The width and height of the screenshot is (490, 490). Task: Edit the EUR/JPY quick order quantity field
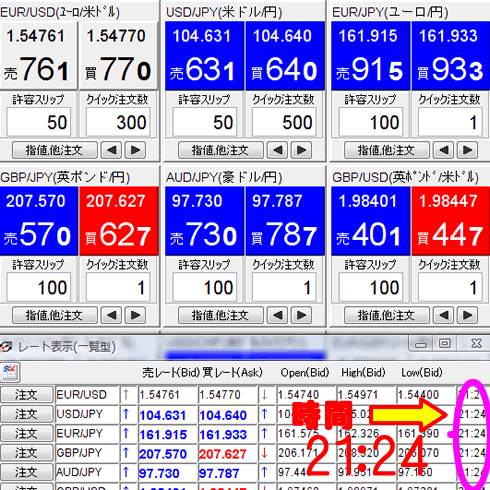(450, 122)
